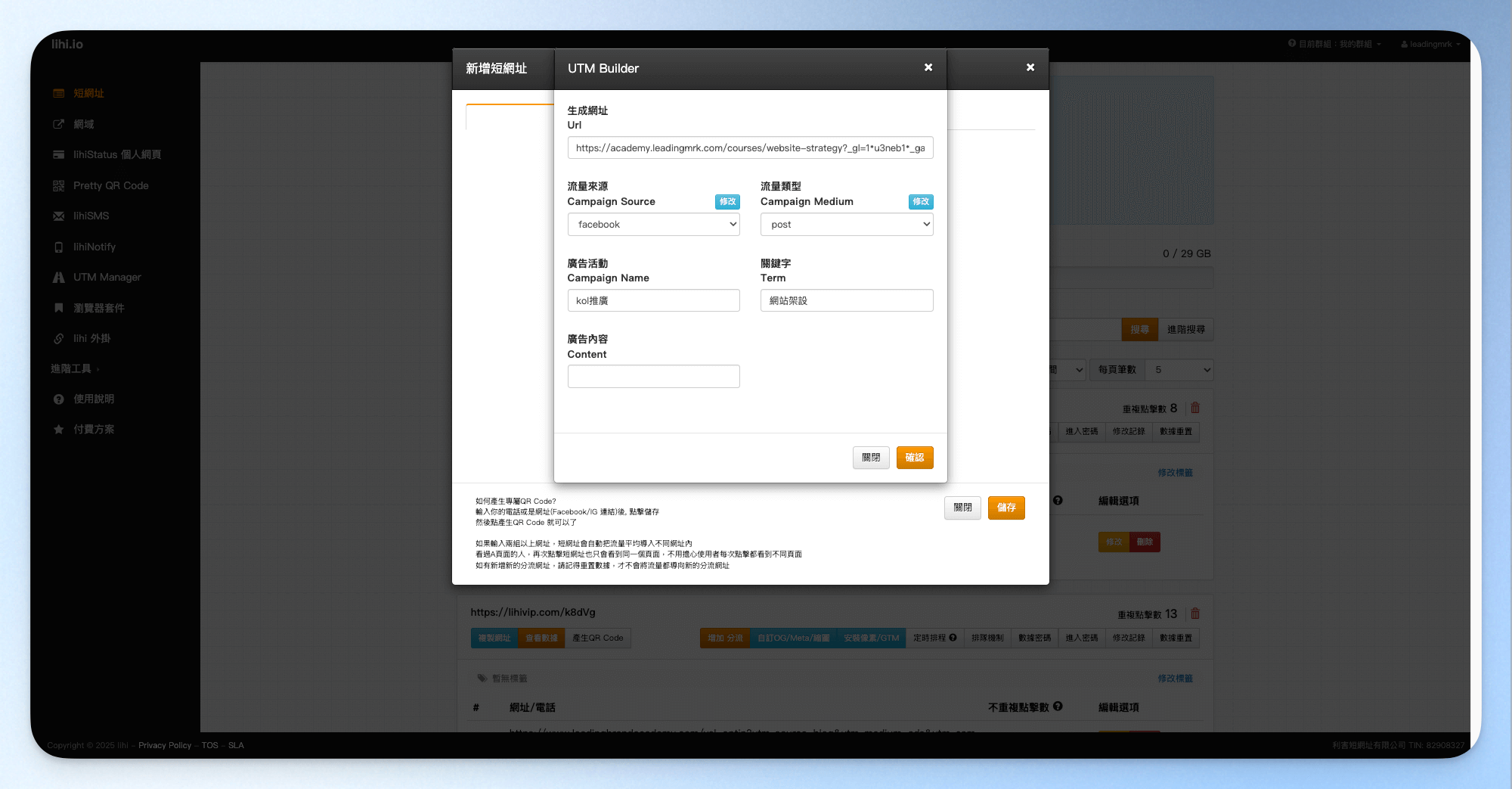Open the 每頁筆數 dropdown showing 5
The image size is (1512, 789).
coord(1179,369)
